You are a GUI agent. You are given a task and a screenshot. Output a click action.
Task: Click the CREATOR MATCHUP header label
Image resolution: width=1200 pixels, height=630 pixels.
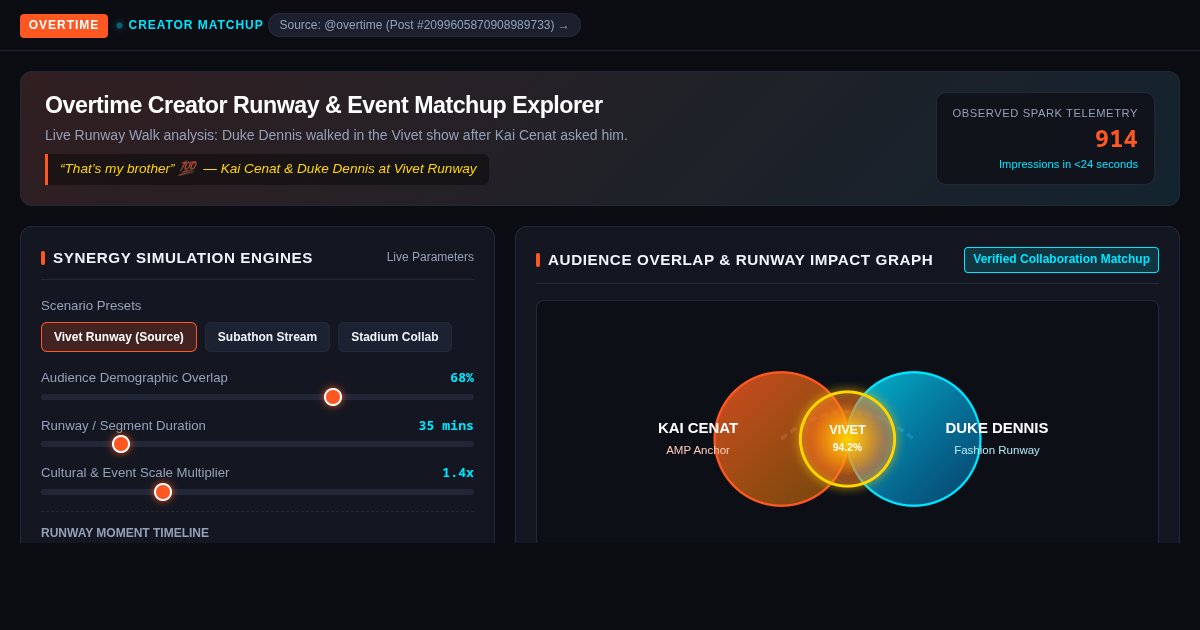point(196,25)
